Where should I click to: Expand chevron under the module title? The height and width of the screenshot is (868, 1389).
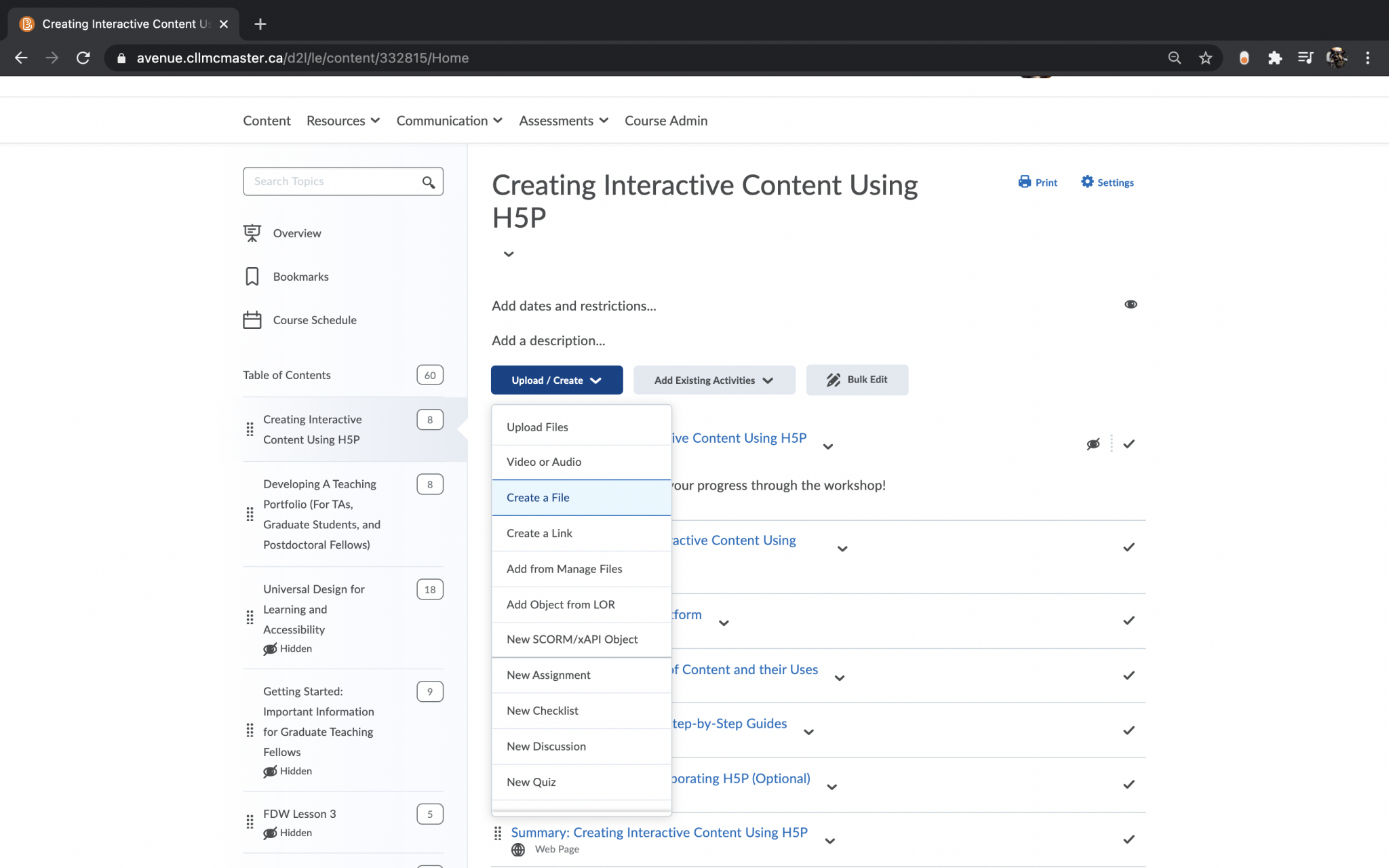point(509,254)
